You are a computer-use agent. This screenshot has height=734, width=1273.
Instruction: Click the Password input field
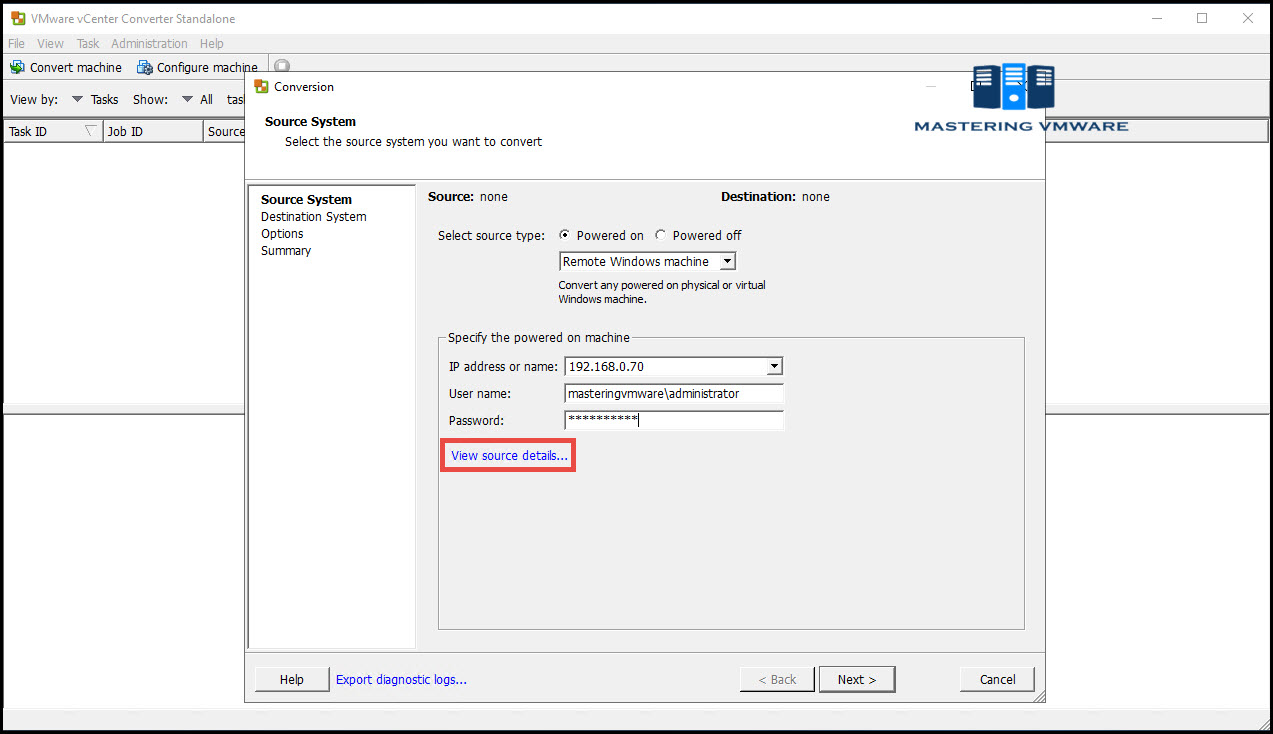(674, 421)
